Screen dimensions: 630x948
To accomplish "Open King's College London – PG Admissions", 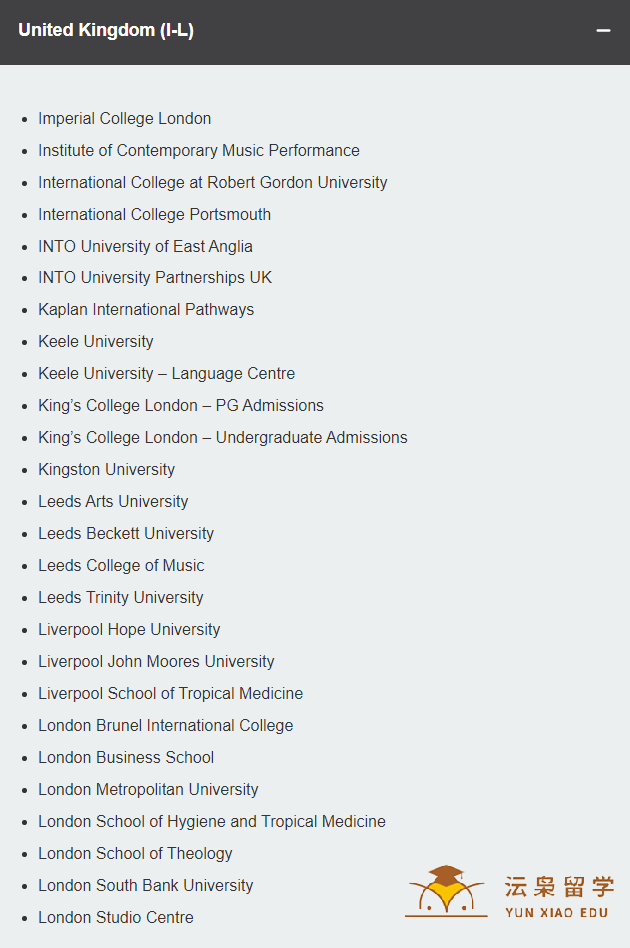I will [181, 406].
